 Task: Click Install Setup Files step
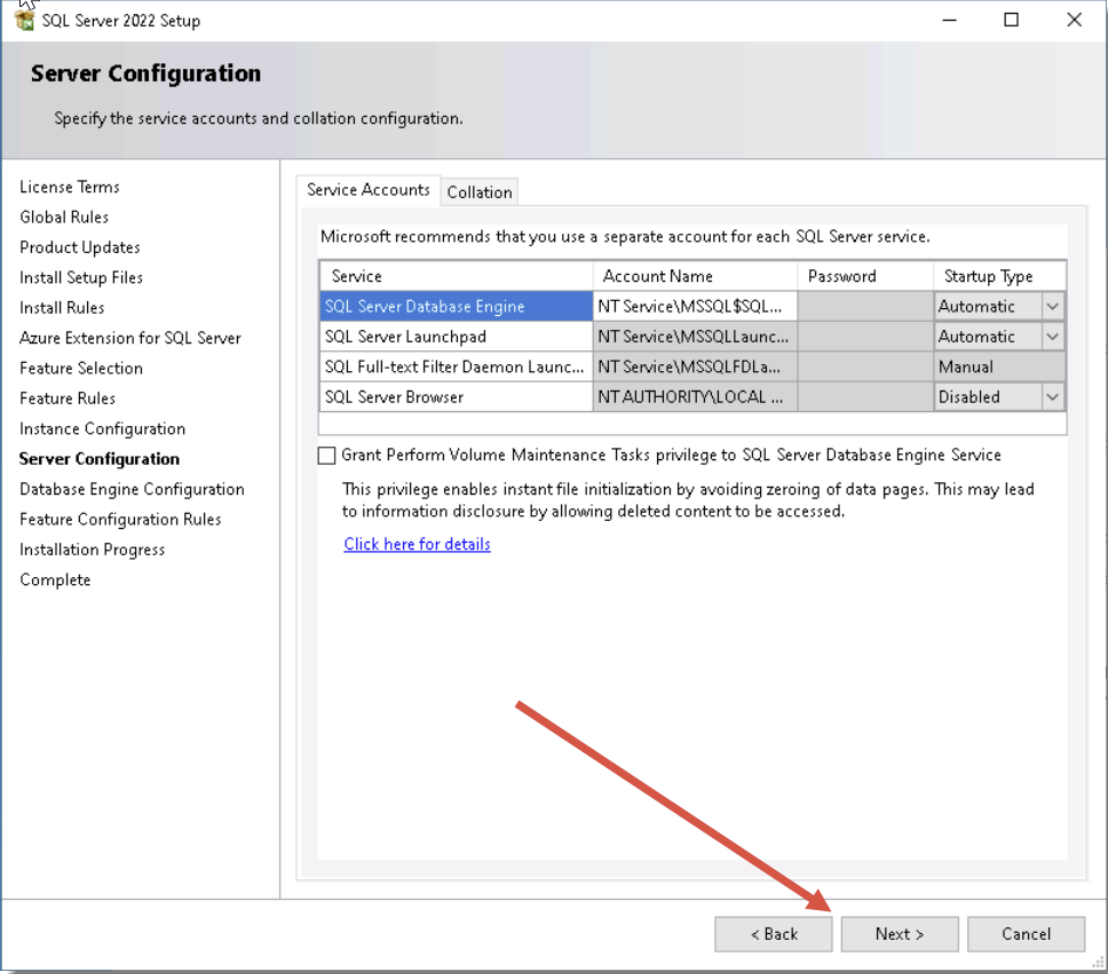pyautogui.click(x=81, y=278)
